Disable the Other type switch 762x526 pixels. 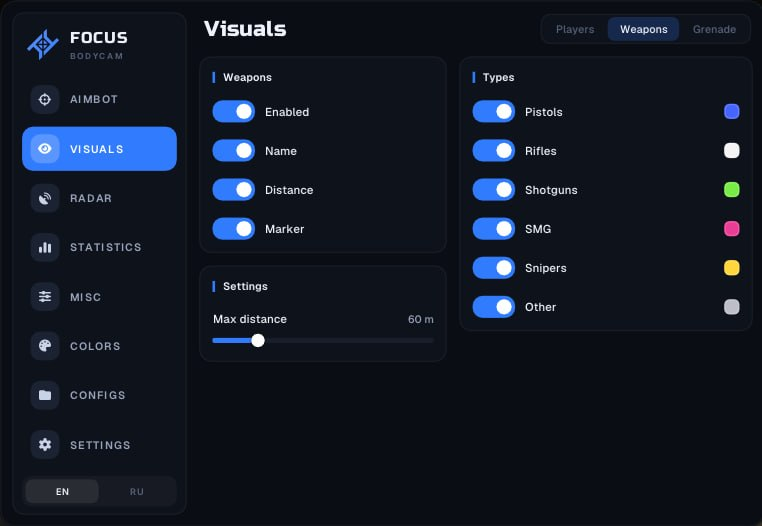pos(494,307)
